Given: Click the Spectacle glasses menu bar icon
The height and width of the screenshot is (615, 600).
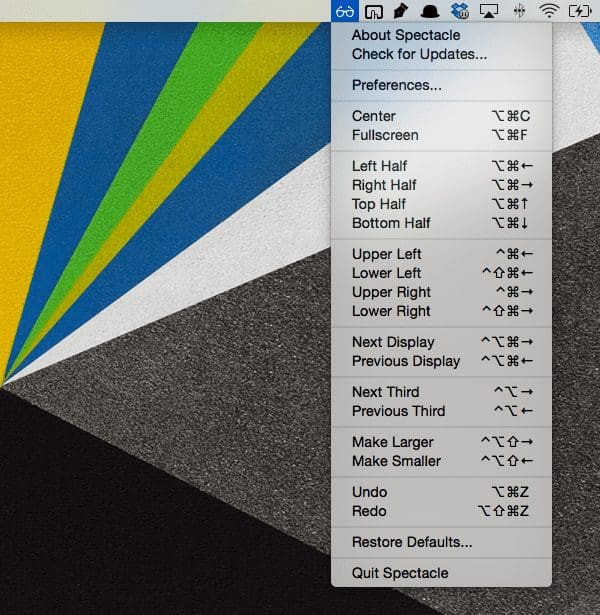Looking at the screenshot, I should (x=345, y=11).
